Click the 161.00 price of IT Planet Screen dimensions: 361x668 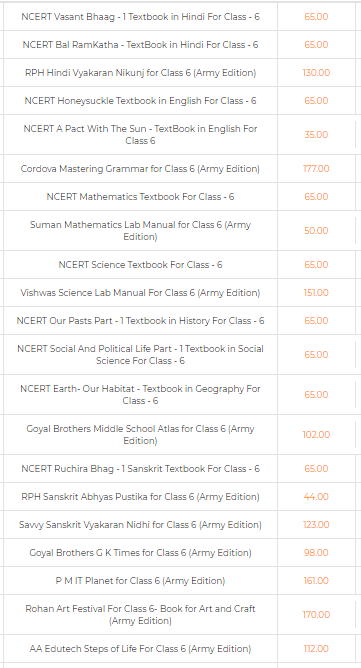pos(316,581)
